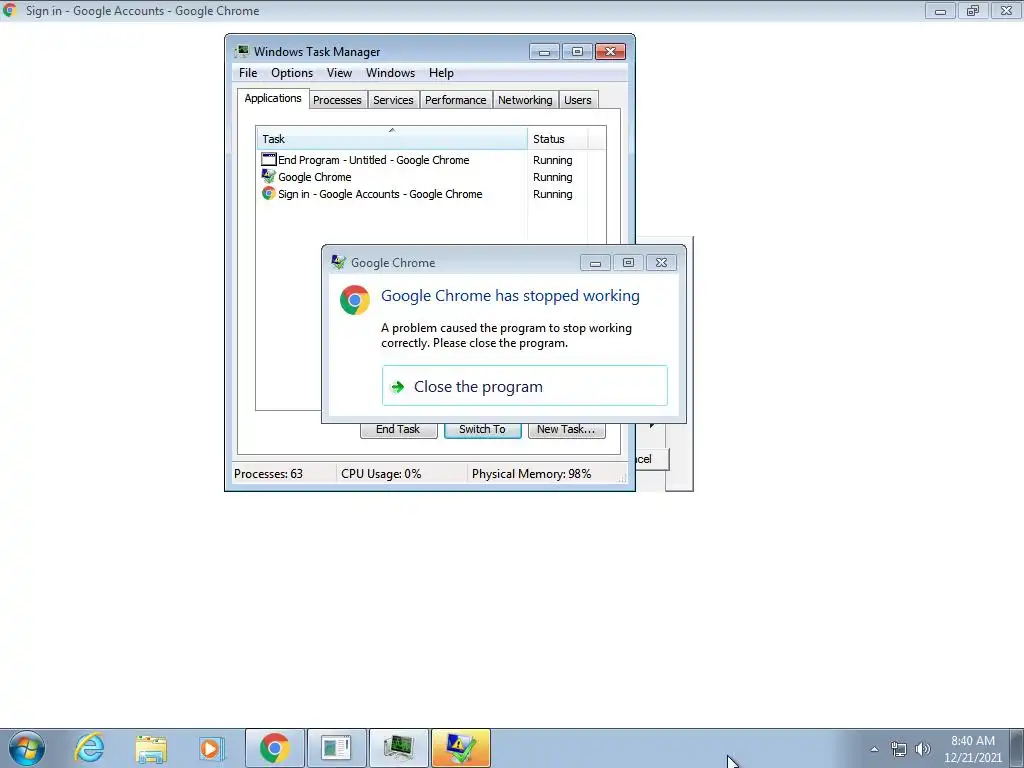This screenshot has height=768, width=1024.
Task: Switch to the Services tab
Action: (393, 100)
